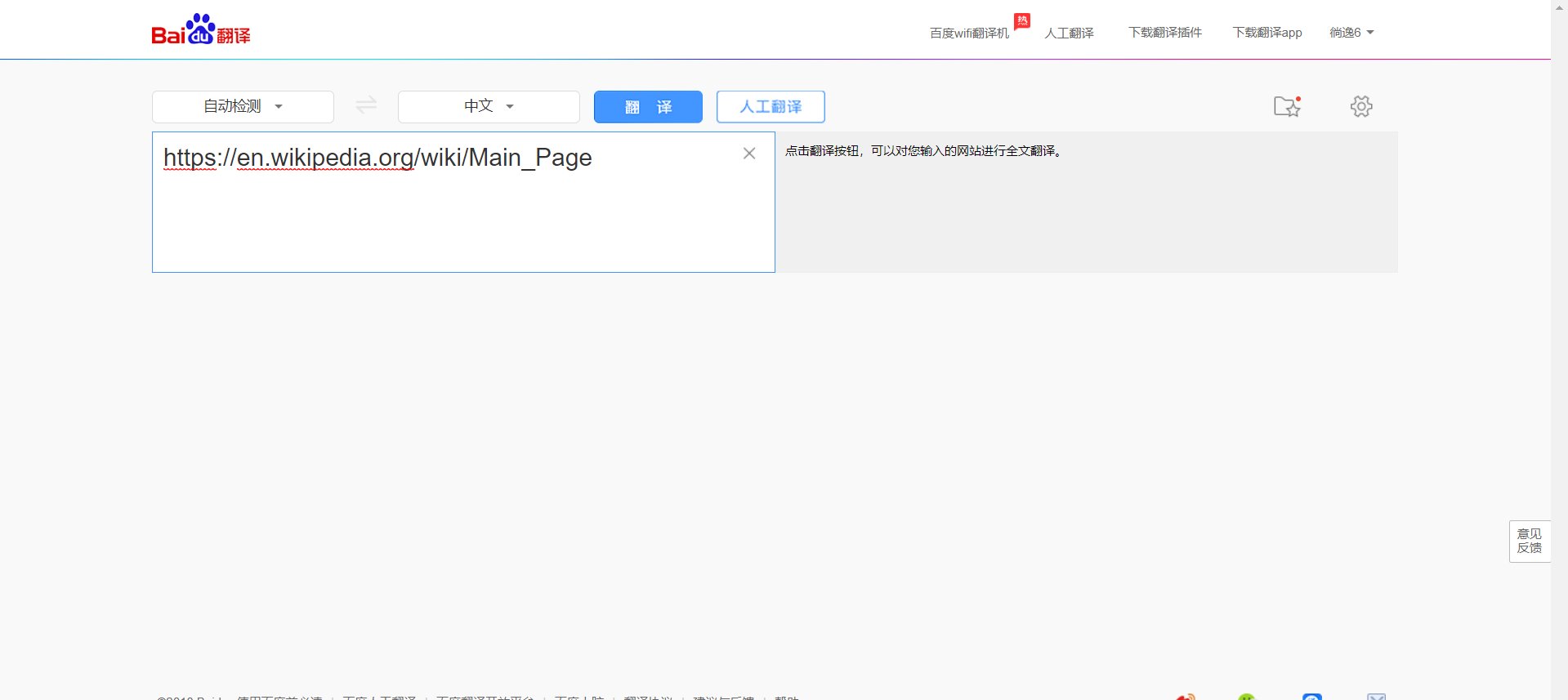The height and width of the screenshot is (700, 1568).
Task: Open translation settings gear icon
Action: (x=1360, y=106)
